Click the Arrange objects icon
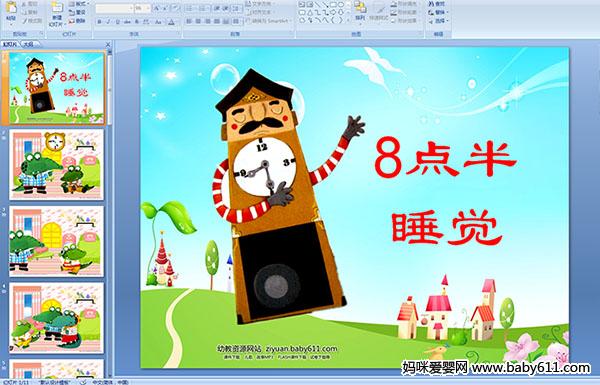600x385 pixels. 360,7
